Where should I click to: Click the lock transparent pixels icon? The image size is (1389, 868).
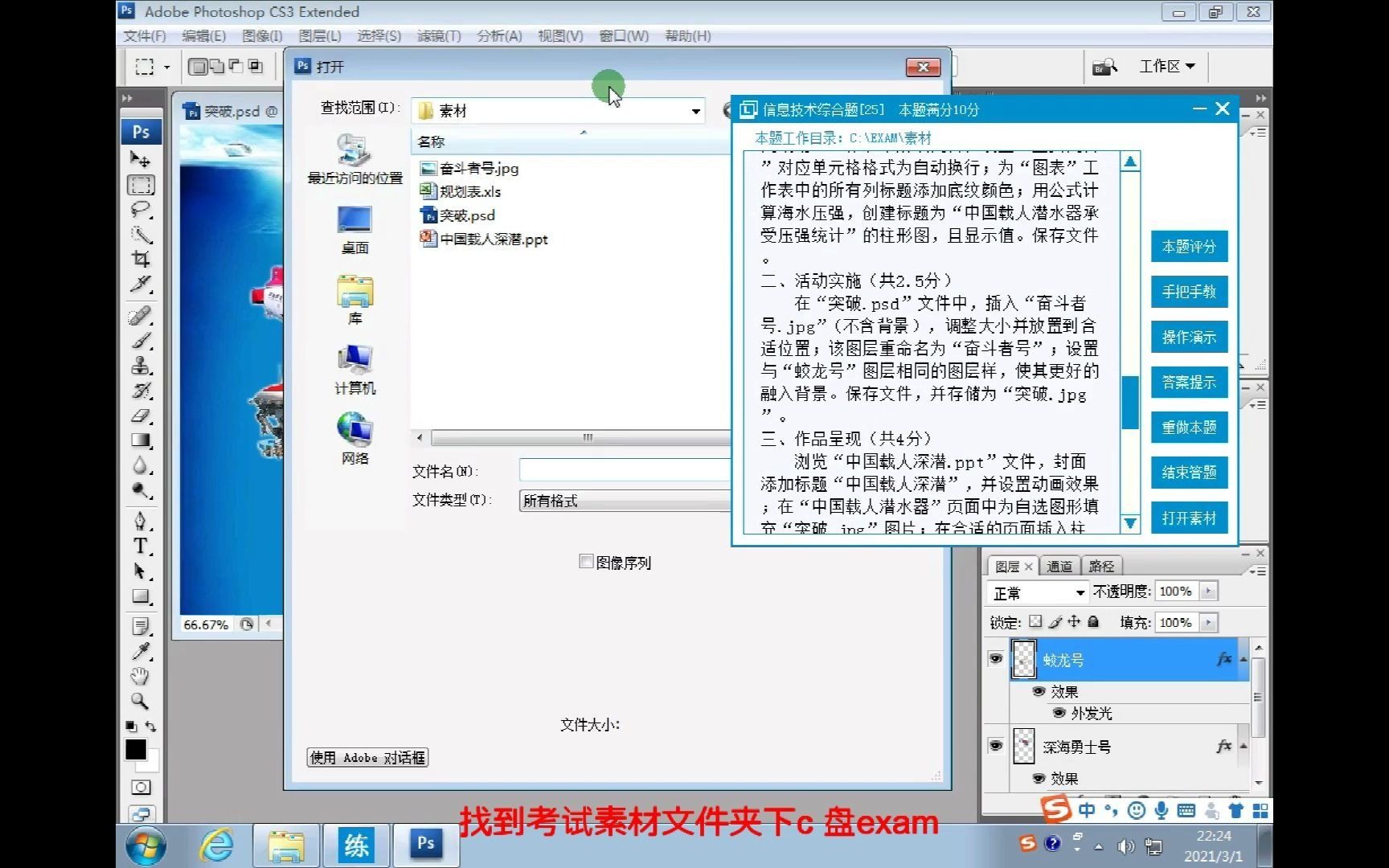pyautogui.click(x=1035, y=621)
